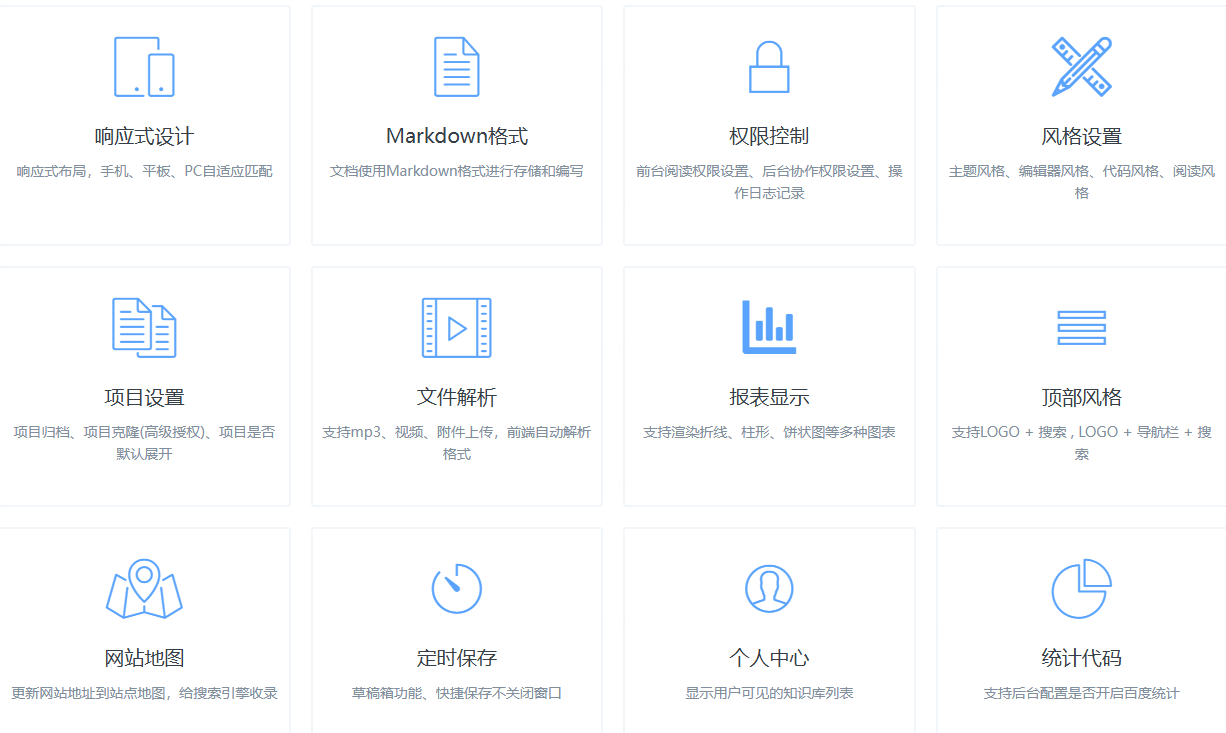
Task: Click the 定时保存 card title
Action: tap(456, 659)
